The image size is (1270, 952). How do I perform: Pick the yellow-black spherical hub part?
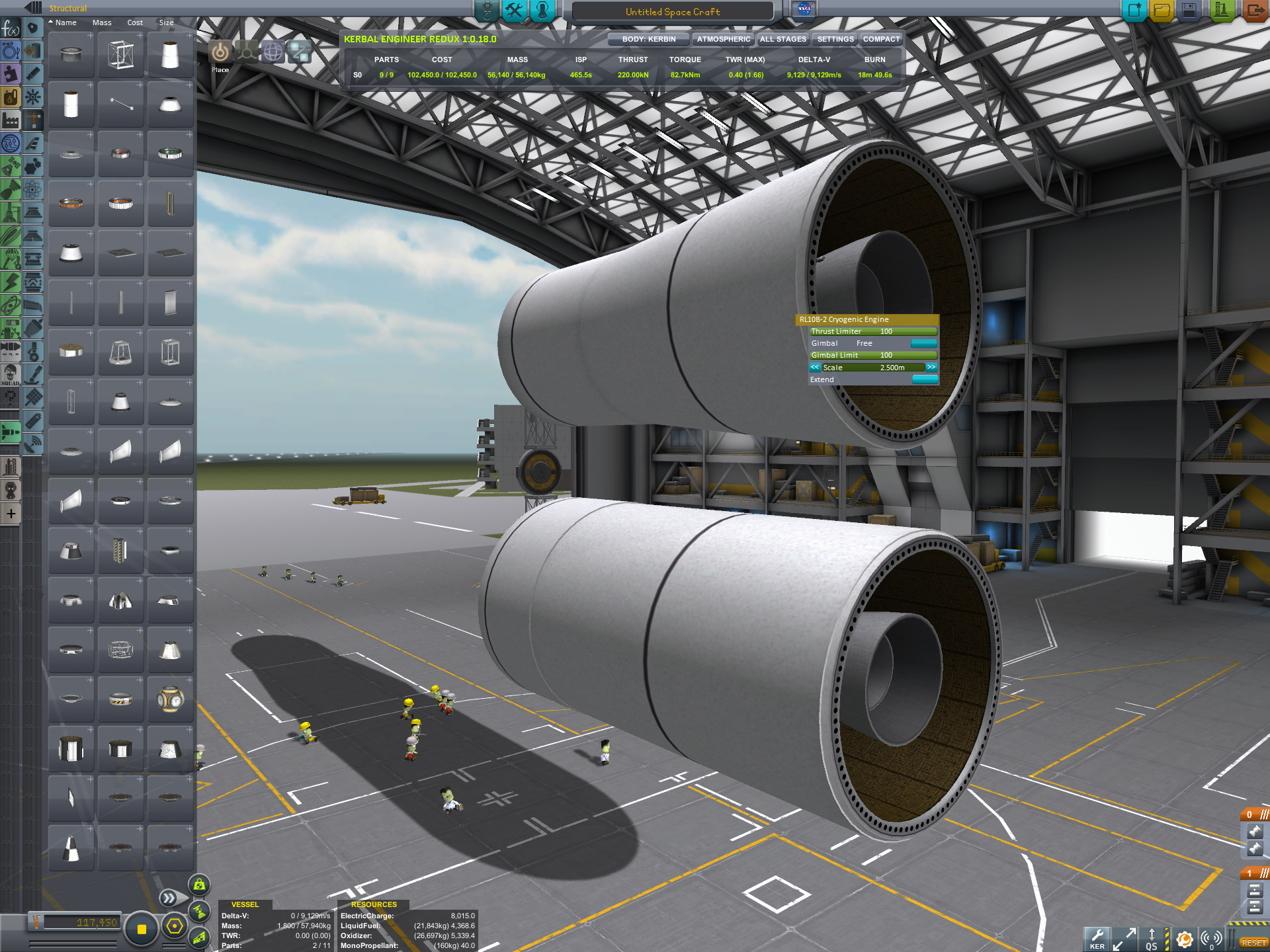tap(171, 699)
